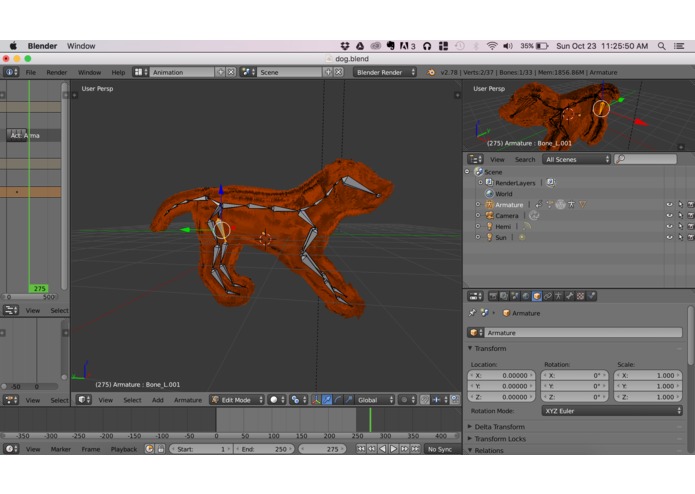Expand the Delta Transform panel
The height and width of the screenshot is (494, 695).
click(x=499, y=427)
